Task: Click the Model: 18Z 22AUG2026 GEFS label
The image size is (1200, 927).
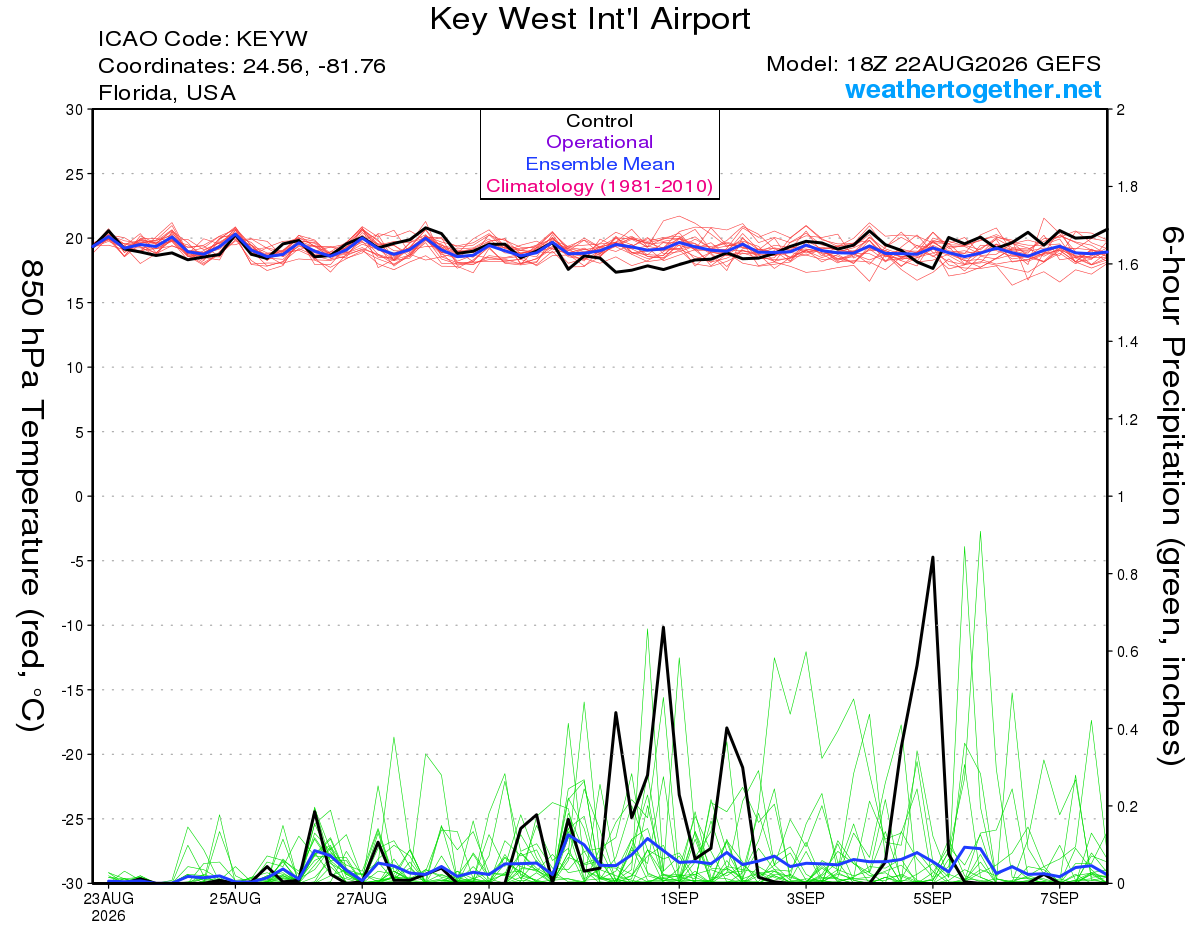Action: (x=934, y=64)
